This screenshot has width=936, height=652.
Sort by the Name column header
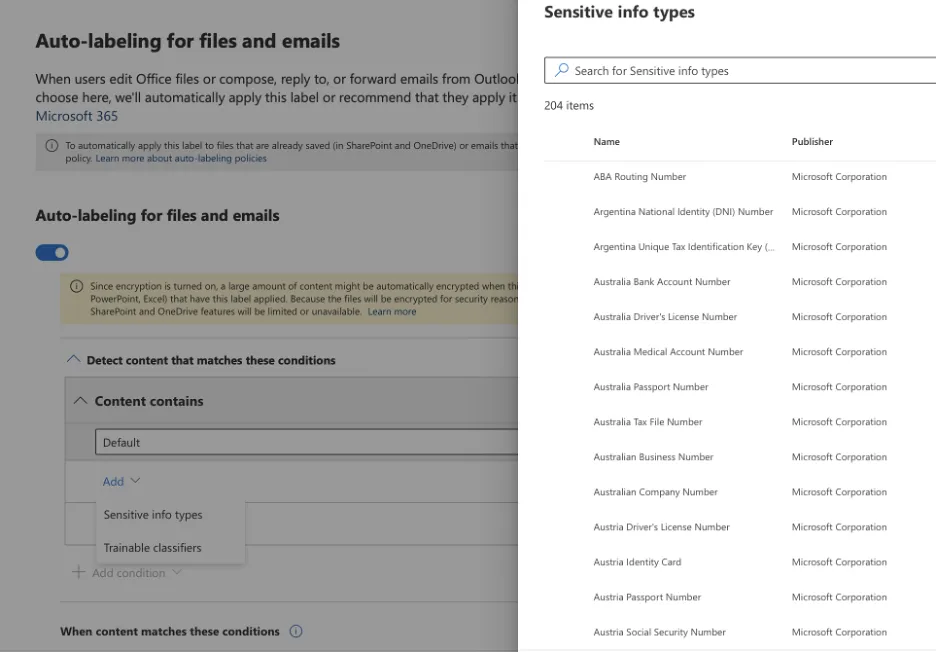(606, 142)
